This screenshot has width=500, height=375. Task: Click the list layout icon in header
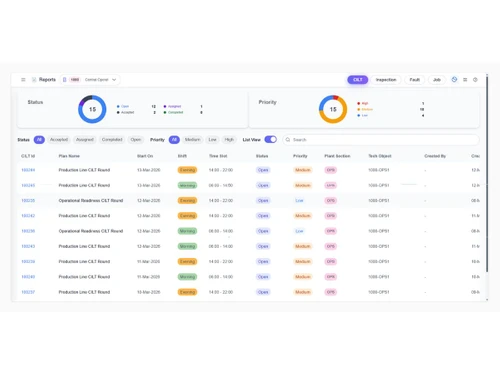pyautogui.click(x=465, y=80)
